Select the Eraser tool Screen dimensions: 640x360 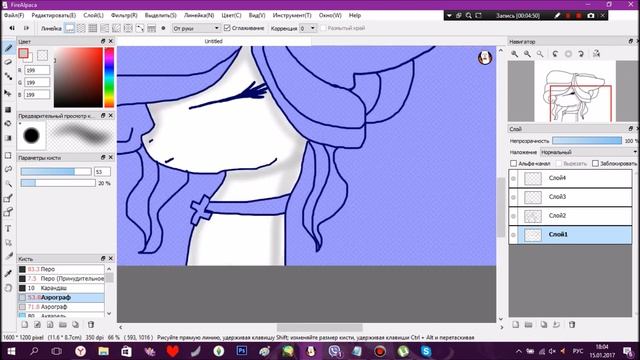point(8,62)
